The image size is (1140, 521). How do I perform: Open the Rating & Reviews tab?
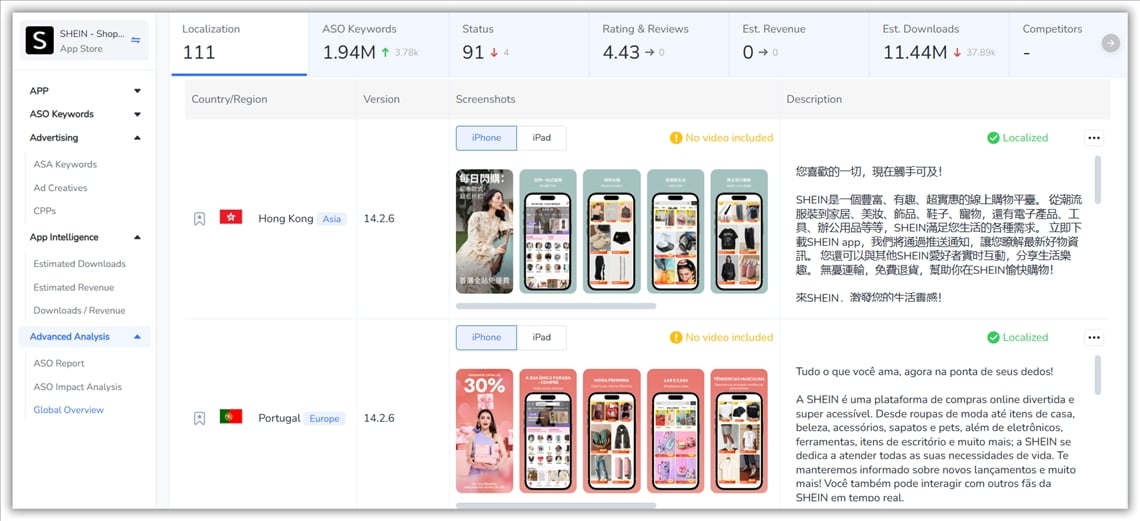(659, 42)
